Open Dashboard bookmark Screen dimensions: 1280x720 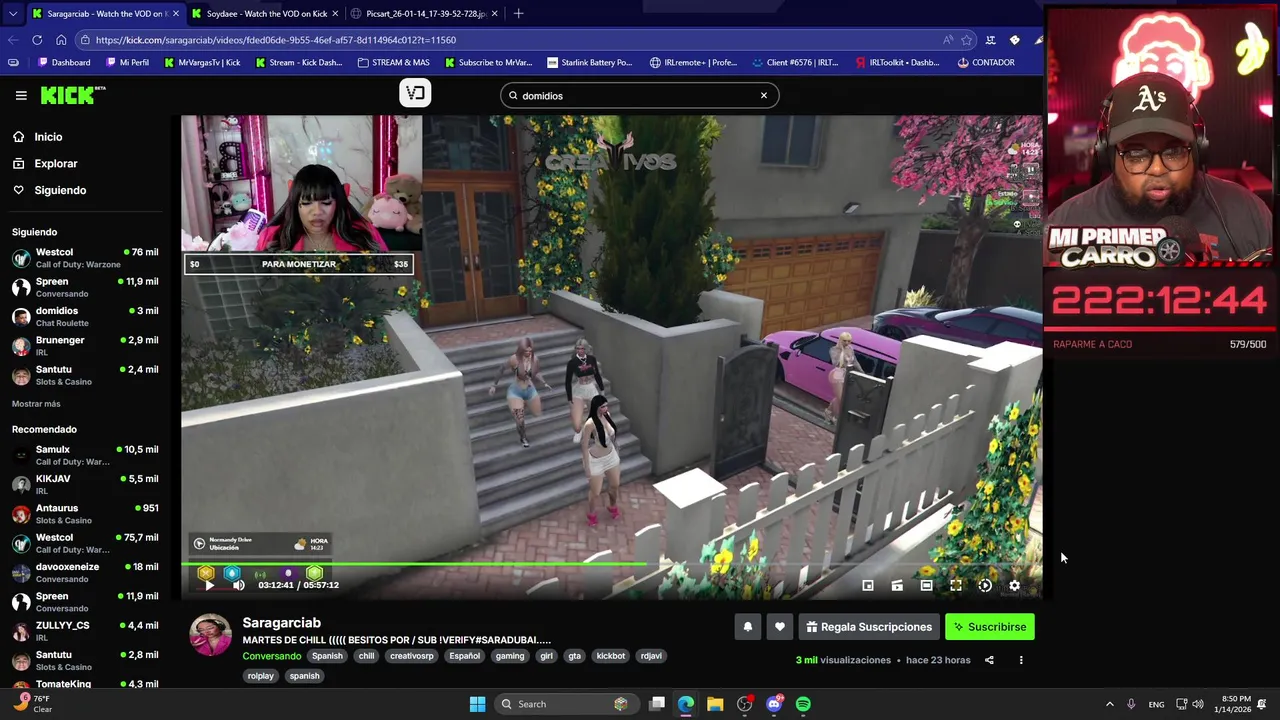pos(63,62)
